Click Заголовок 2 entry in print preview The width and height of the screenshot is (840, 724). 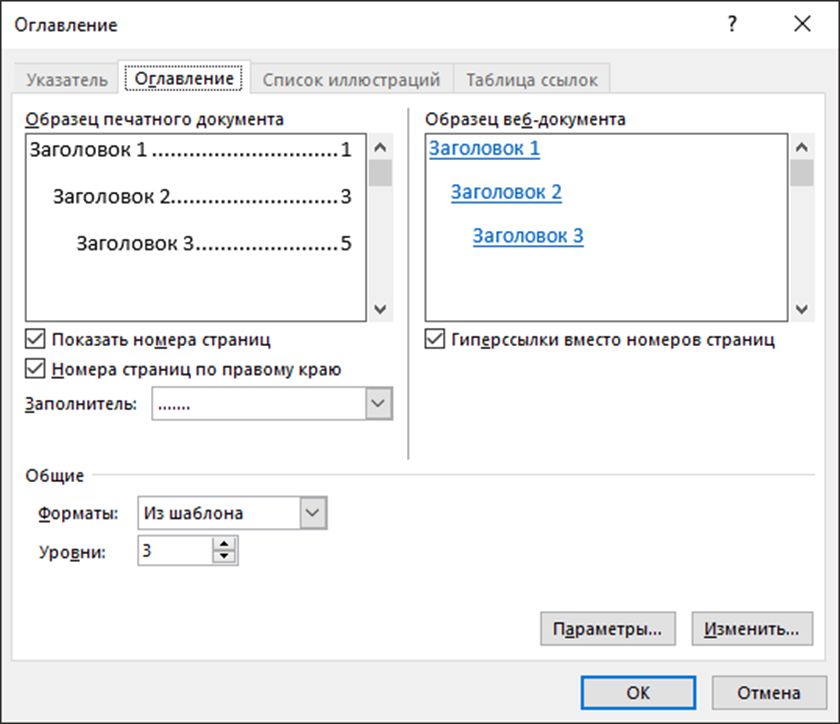pos(202,197)
